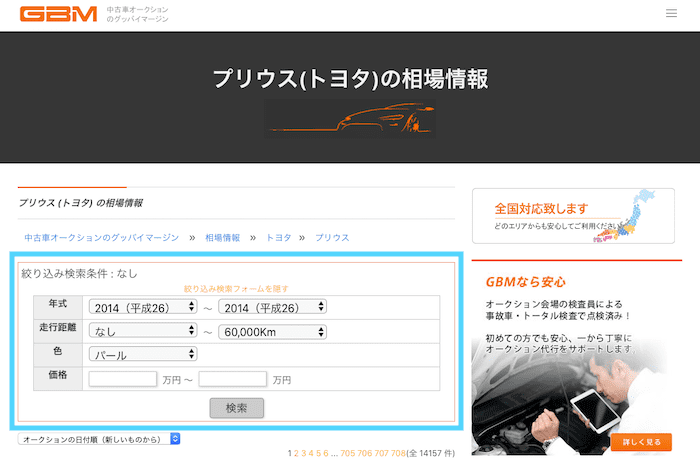Click the 価格 row label
The height and width of the screenshot is (463, 700).
coord(58,375)
